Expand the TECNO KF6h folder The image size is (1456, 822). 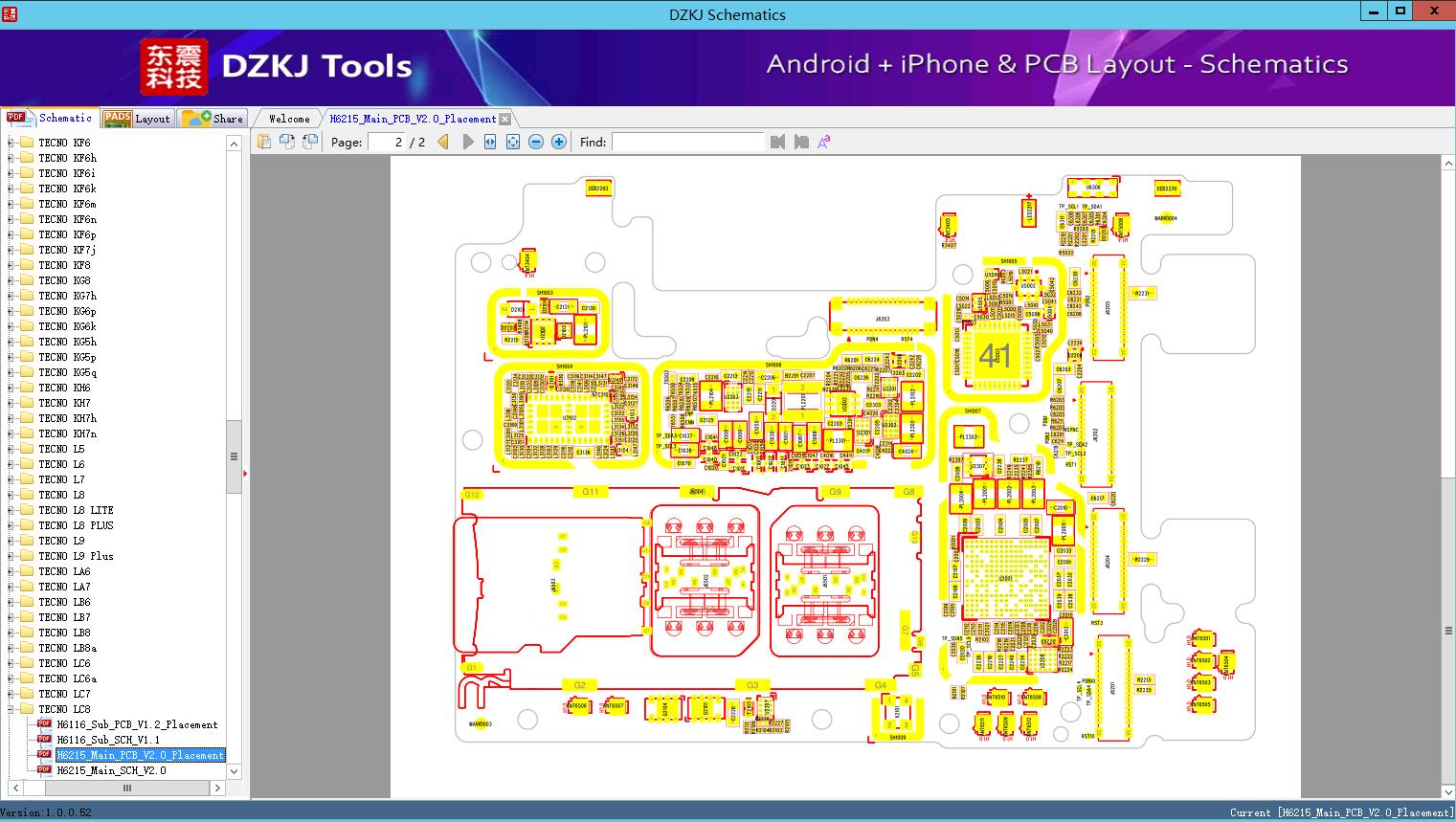point(11,158)
